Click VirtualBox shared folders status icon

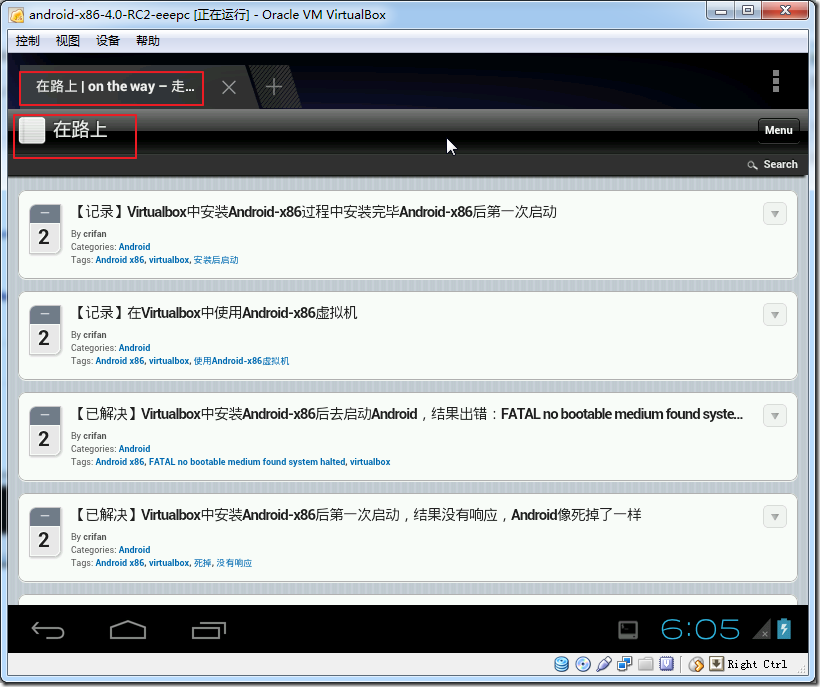645,664
